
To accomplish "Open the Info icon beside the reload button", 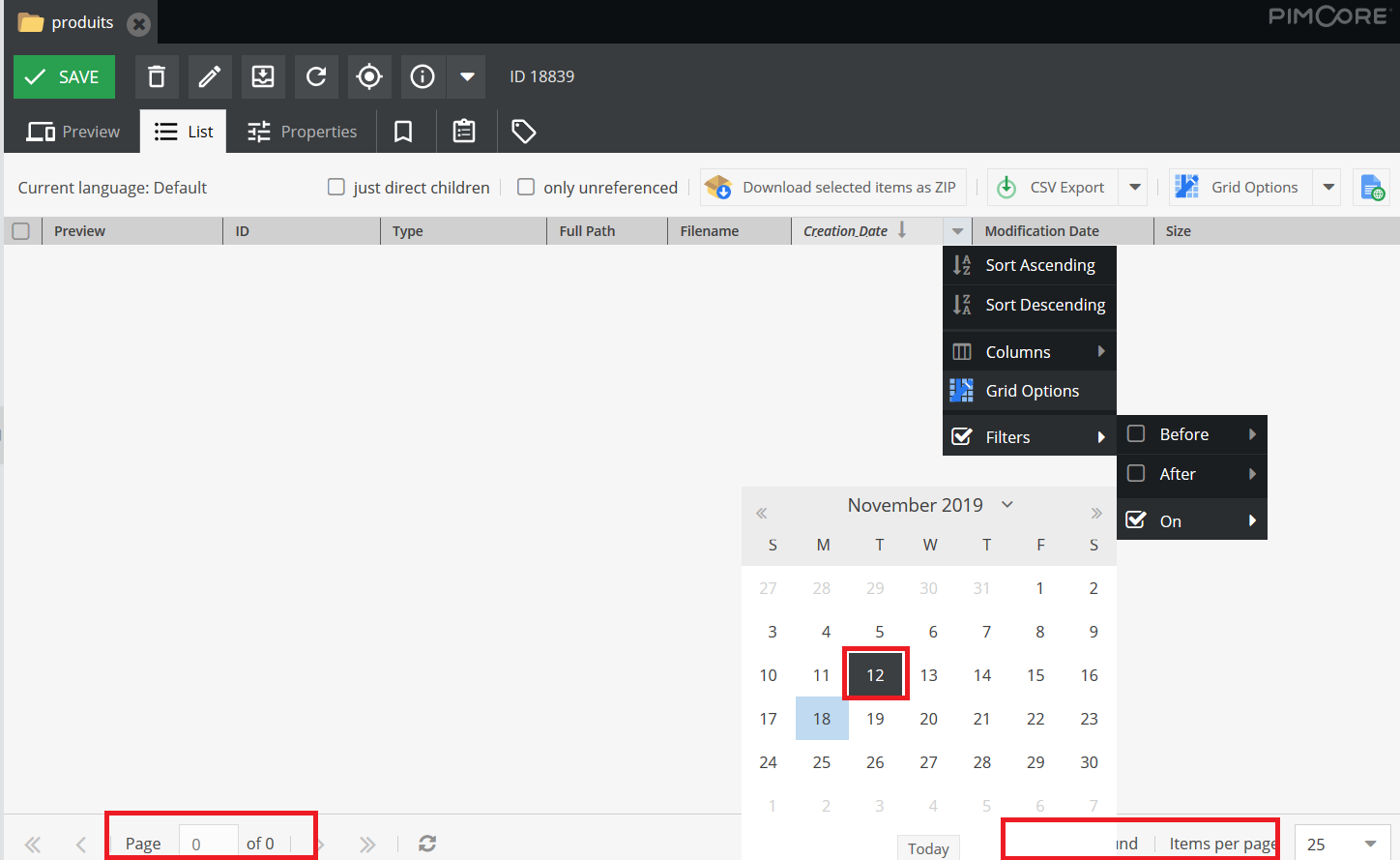I will point(422,76).
